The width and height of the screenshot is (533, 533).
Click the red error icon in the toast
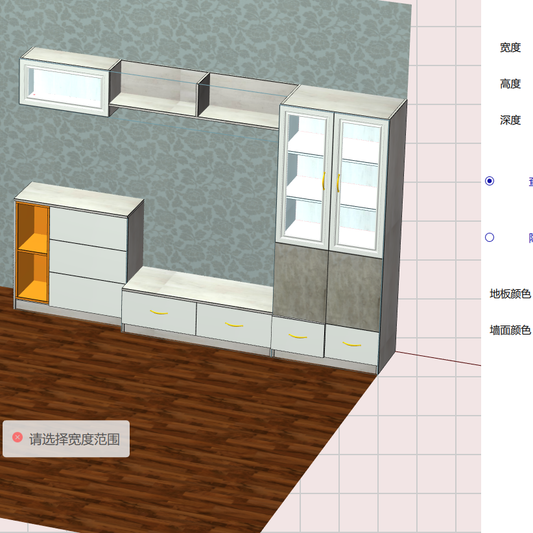coord(17,437)
